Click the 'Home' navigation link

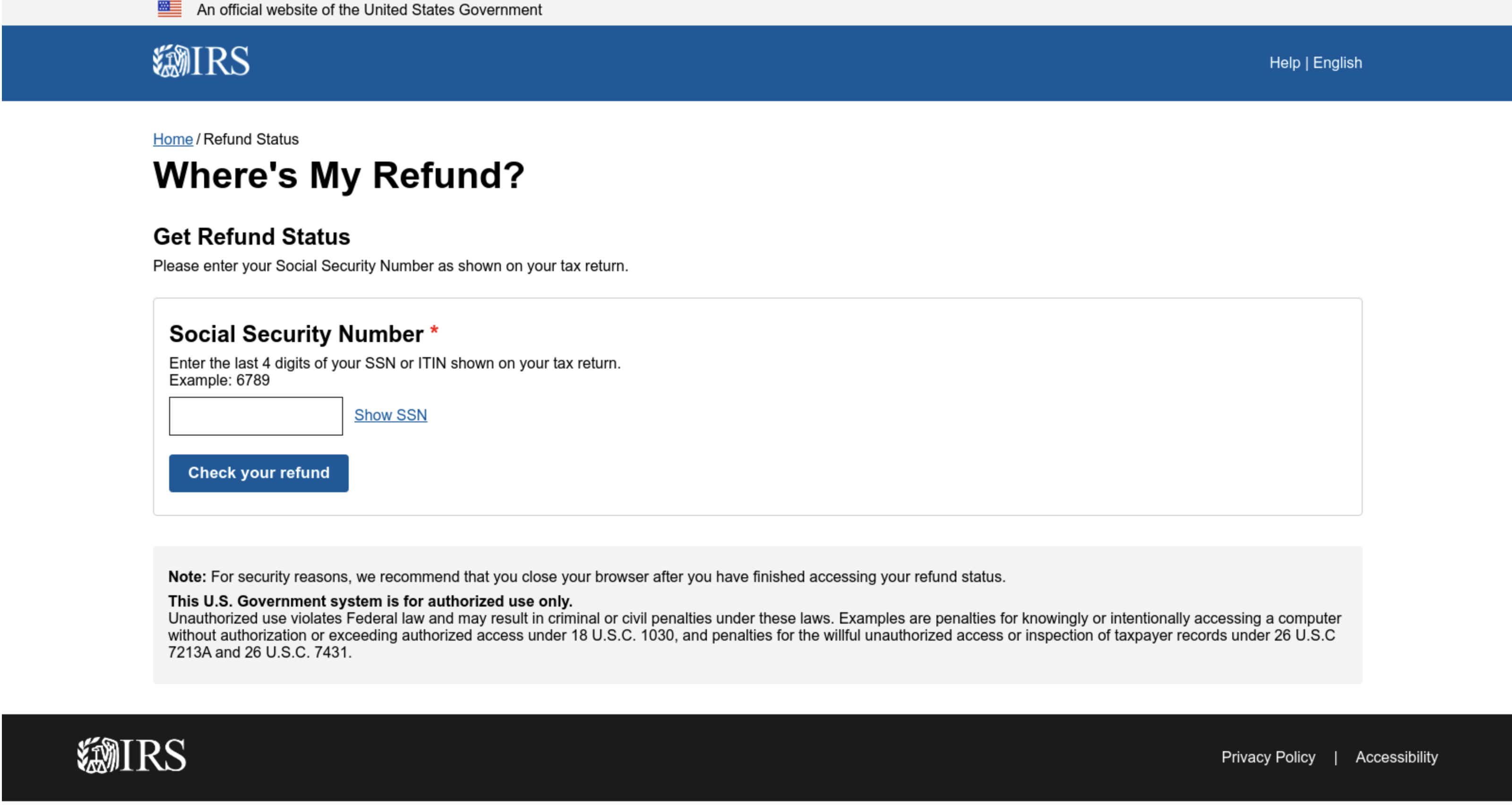[x=172, y=139]
